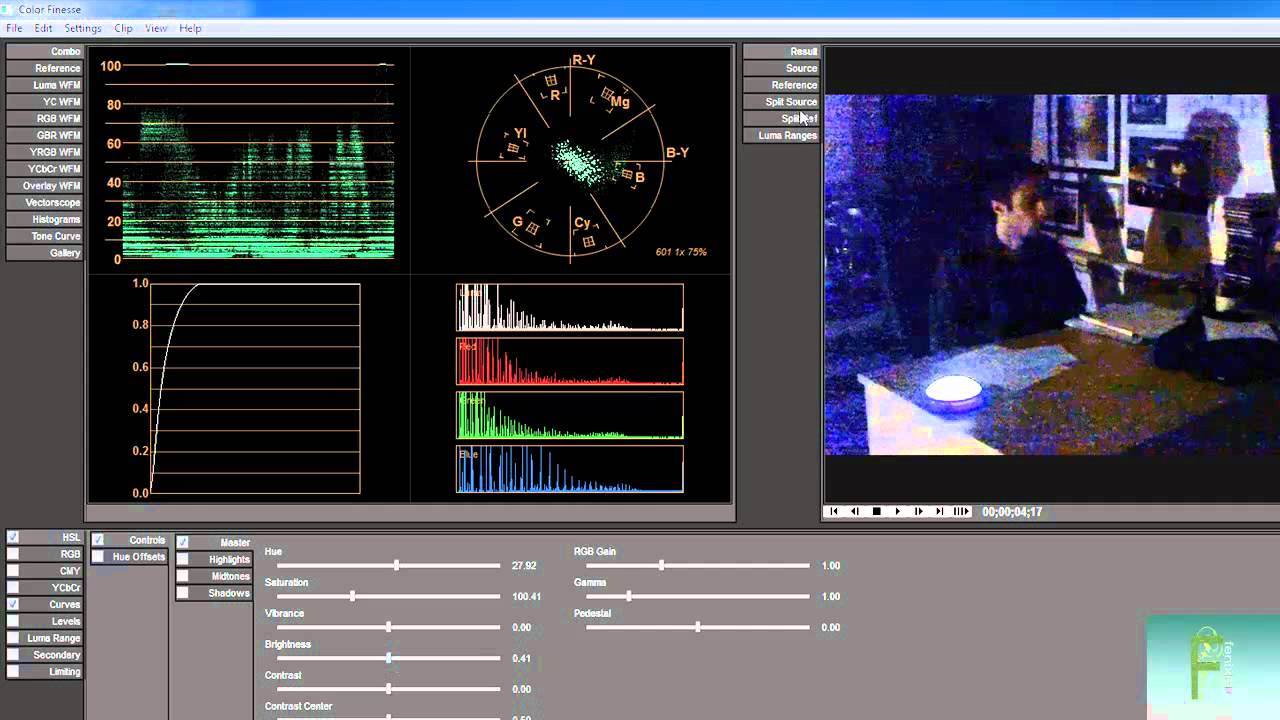Switch to the RGB WFM scope
Viewport: 1280px width, 720px height.
click(44, 118)
